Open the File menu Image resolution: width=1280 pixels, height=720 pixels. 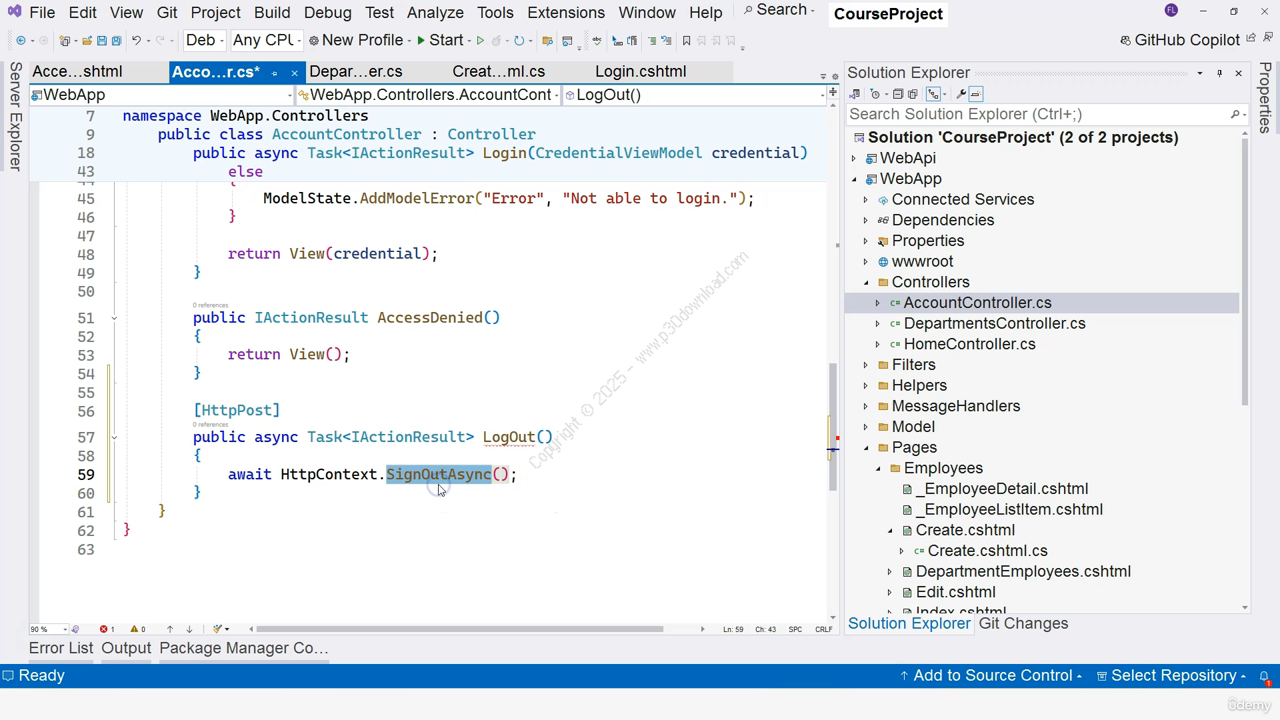pos(42,12)
